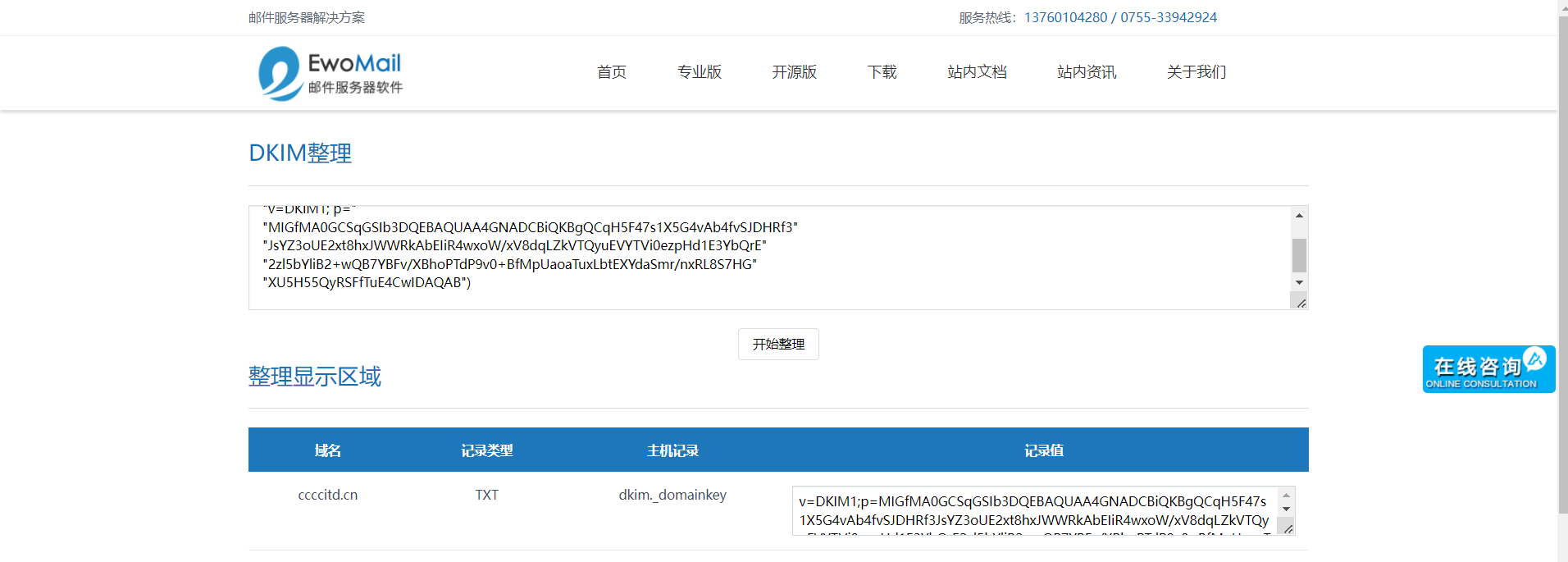Screen dimensions: 1568x562
Task: Open the 下载 menu item
Action: [882, 72]
